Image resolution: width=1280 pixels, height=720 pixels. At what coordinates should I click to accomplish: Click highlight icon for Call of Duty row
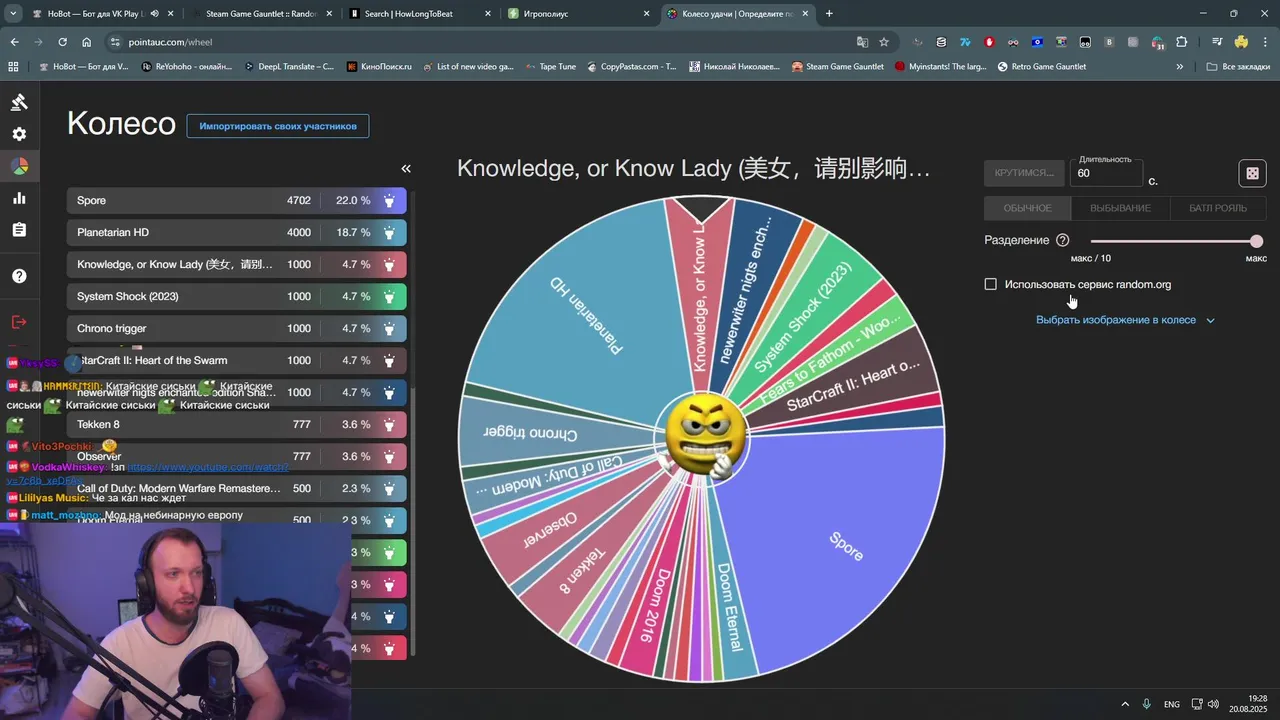389,488
